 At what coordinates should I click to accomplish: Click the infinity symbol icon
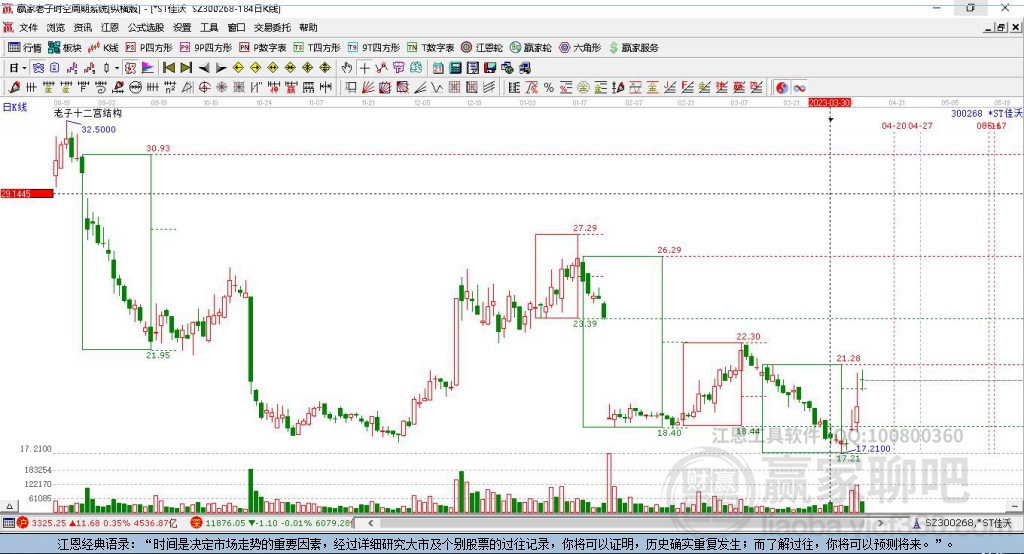[799, 88]
